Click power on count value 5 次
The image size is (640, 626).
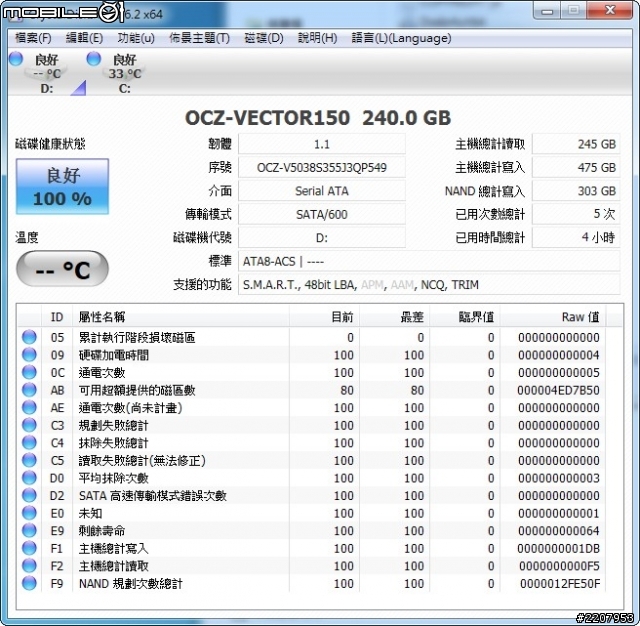pyautogui.click(x=576, y=214)
